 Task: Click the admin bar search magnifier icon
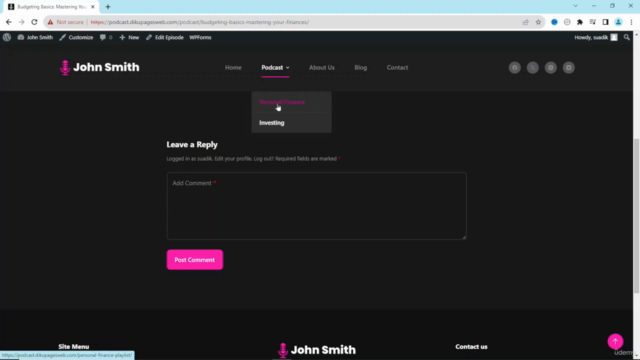pos(627,37)
